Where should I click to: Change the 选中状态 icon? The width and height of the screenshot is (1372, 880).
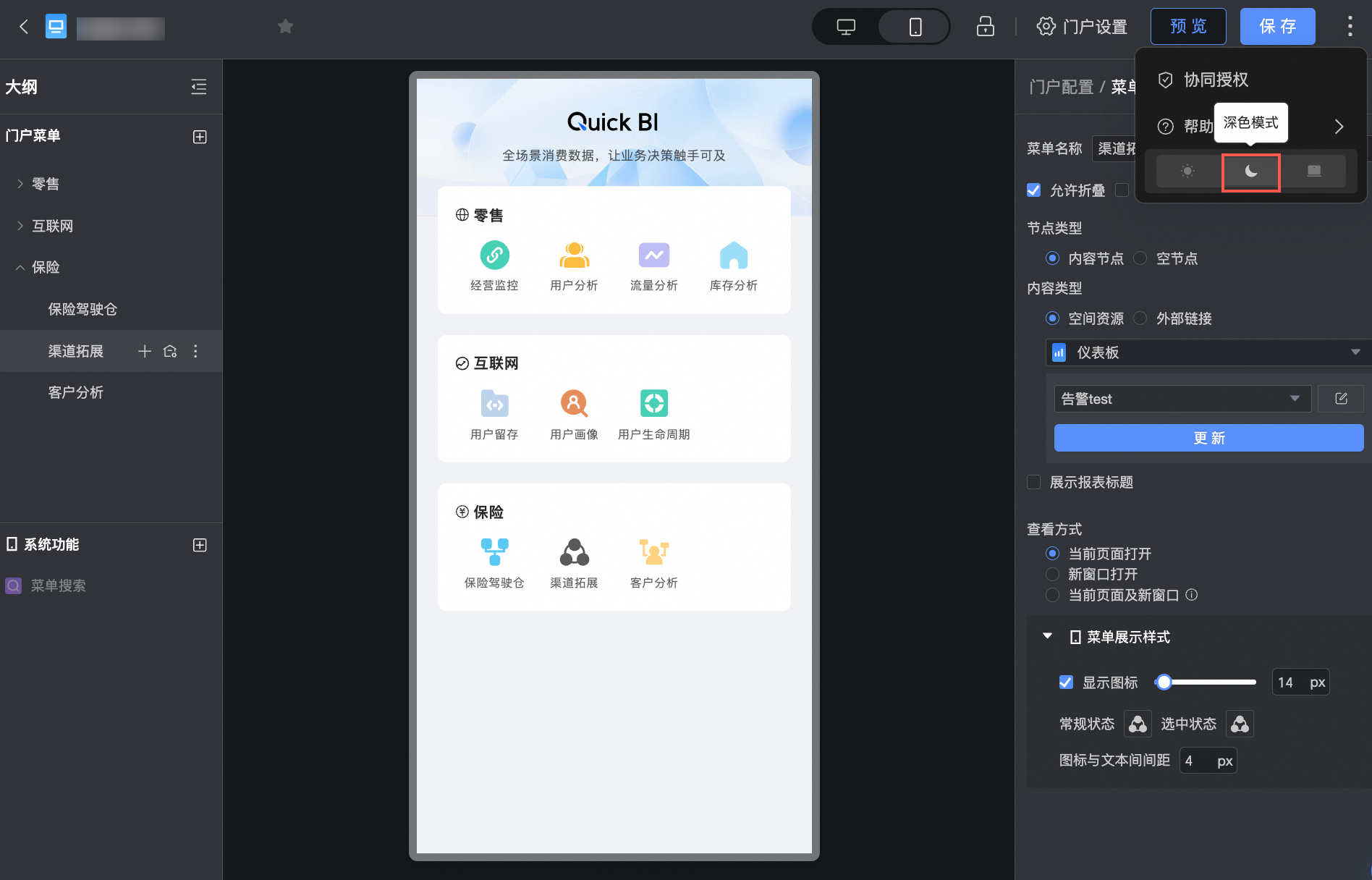point(1240,724)
